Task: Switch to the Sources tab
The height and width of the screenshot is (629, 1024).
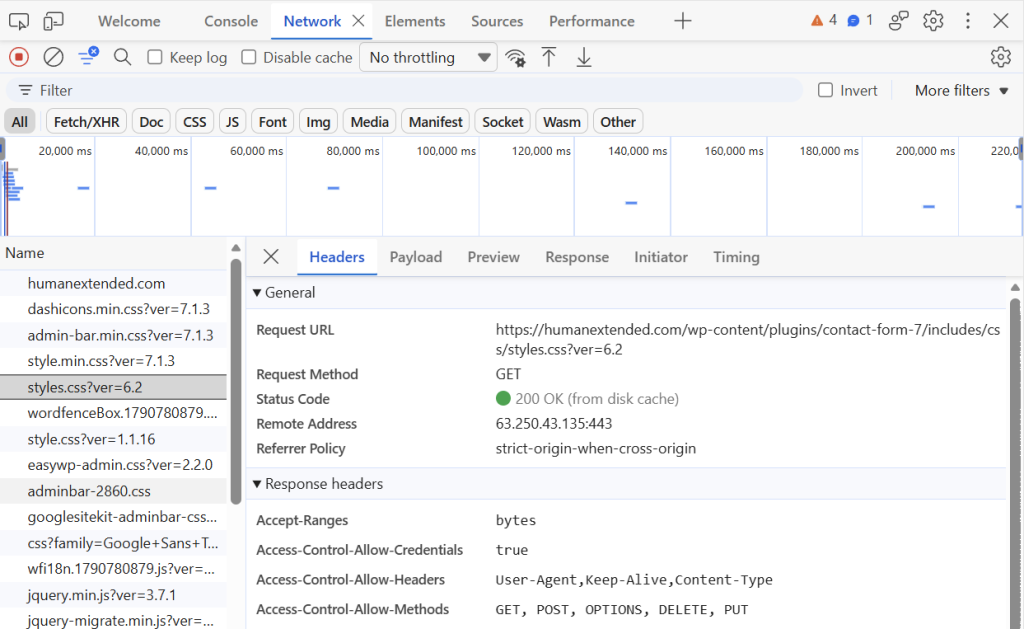Action: (497, 21)
